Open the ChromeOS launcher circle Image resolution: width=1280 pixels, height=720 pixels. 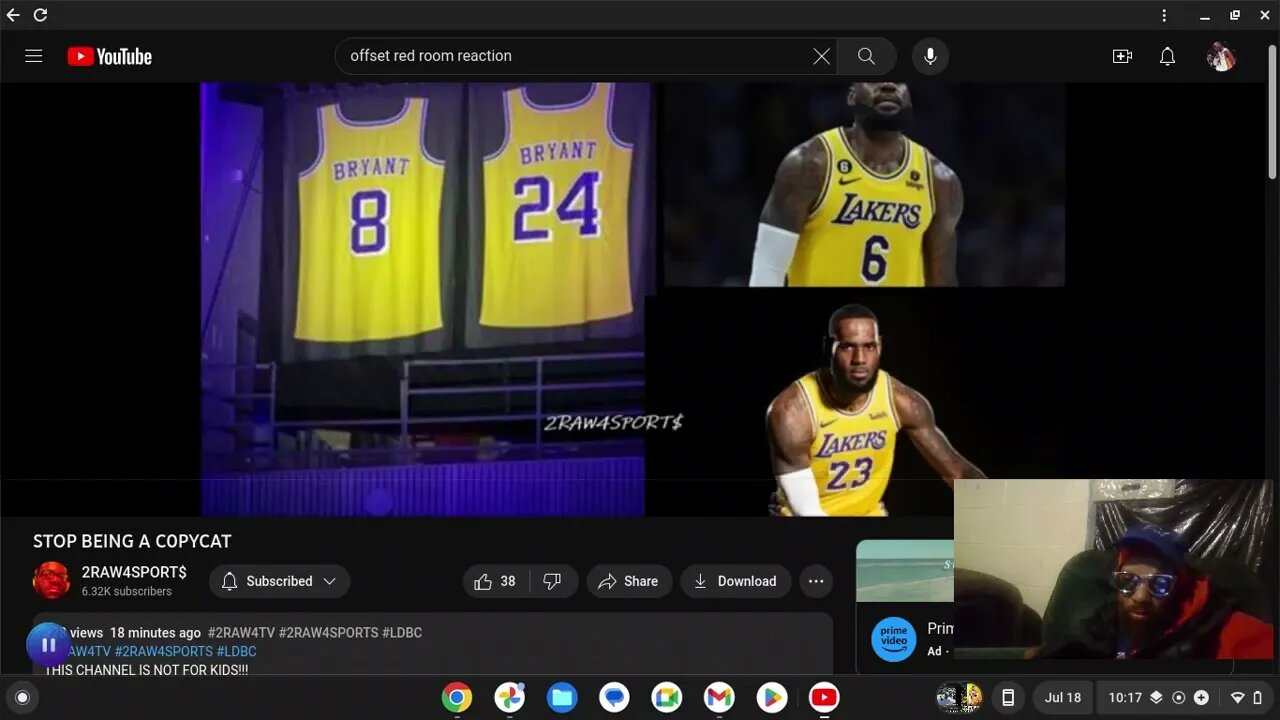(22, 697)
